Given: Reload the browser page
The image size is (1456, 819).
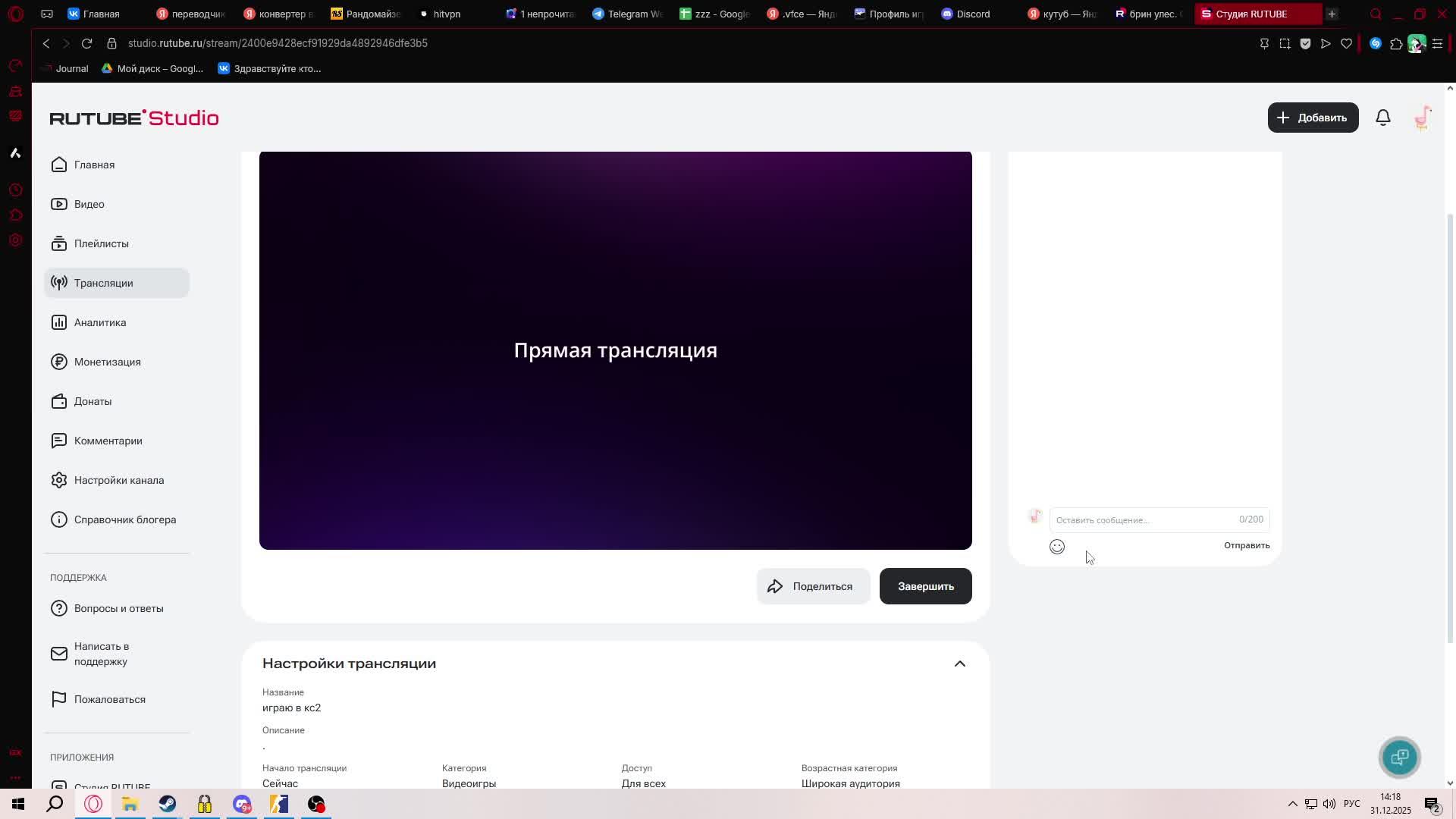Looking at the screenshot, I should pyautogui.click(x=86, y=43).
